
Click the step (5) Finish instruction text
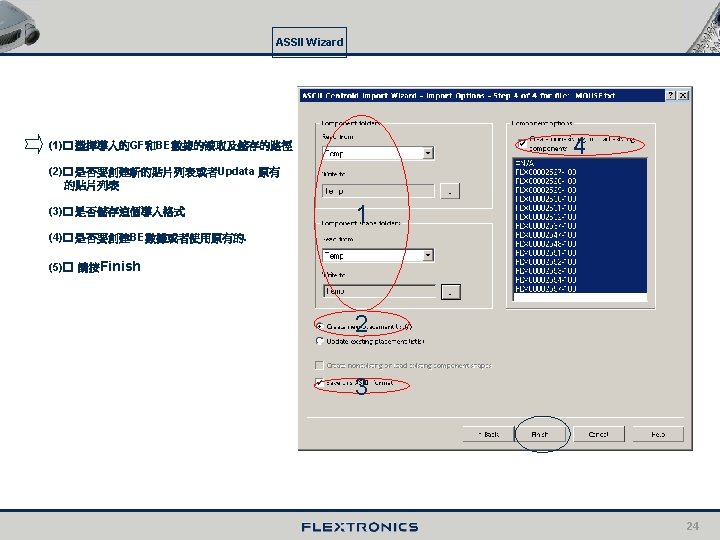pyautogui.click(x=95, y=266)
